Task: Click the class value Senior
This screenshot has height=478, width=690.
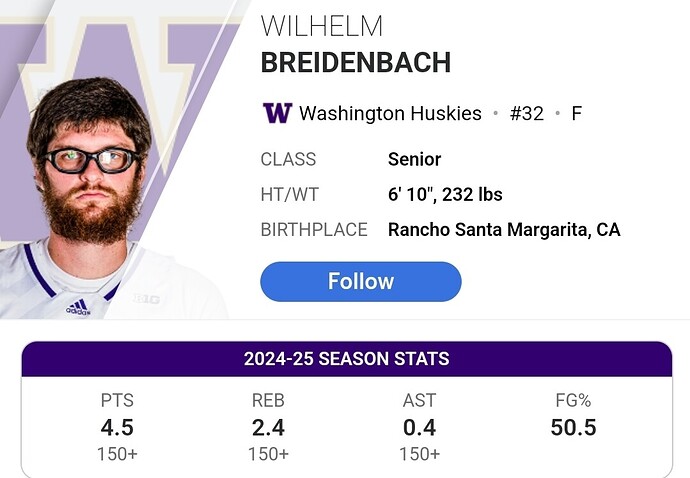Action: tap(414, 159)
